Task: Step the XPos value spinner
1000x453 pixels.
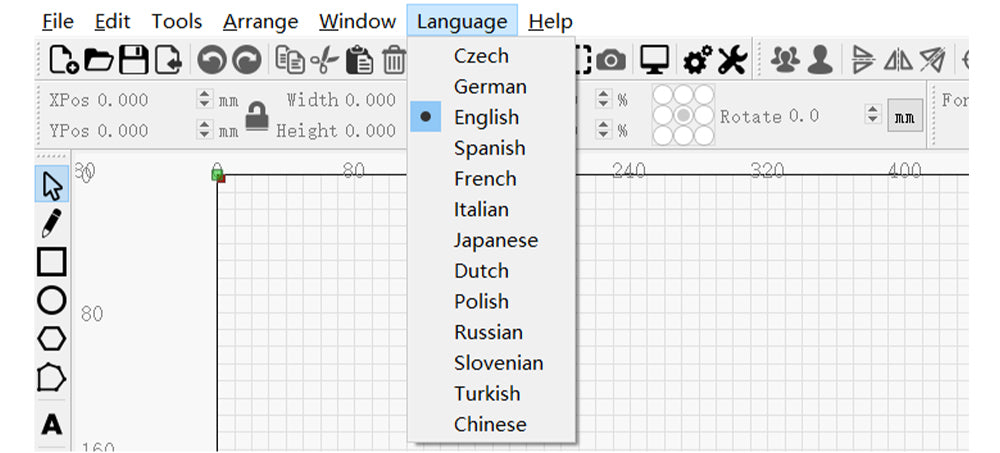Action: pos(205,100)
